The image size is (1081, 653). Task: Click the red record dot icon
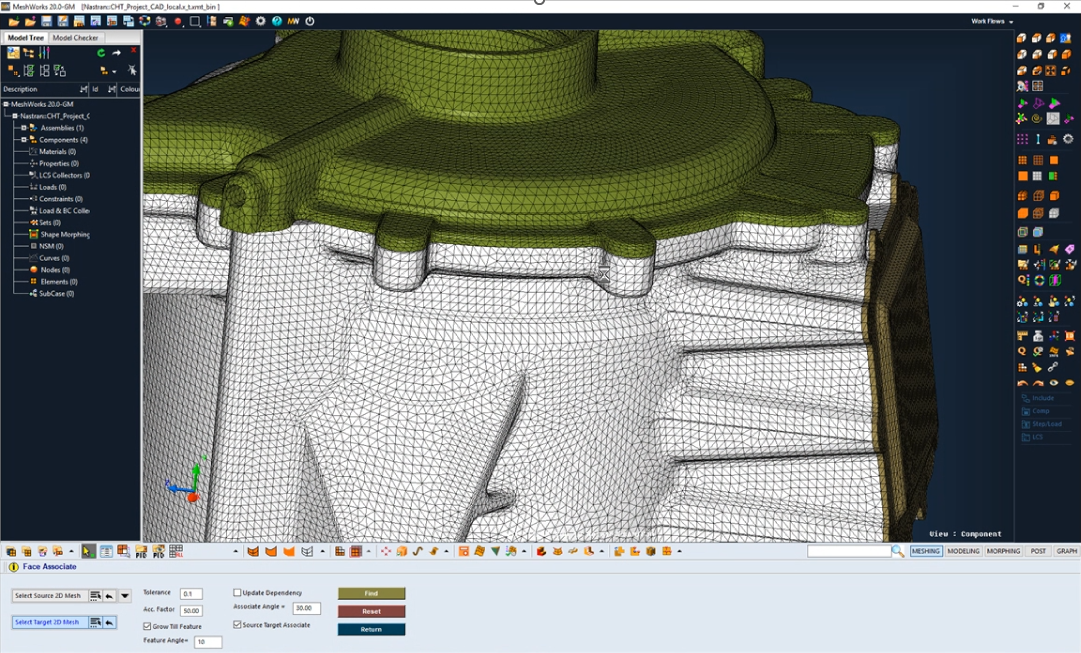pyautogui.click(x=178, y=21)
